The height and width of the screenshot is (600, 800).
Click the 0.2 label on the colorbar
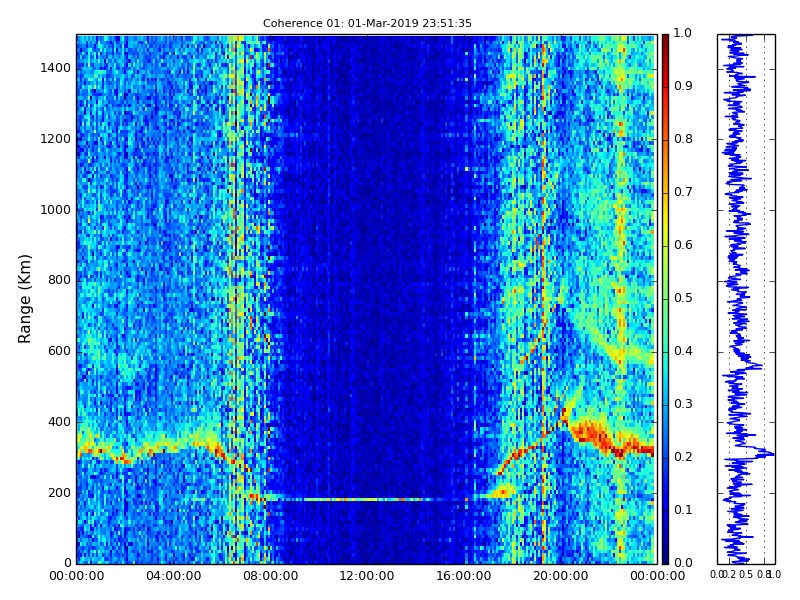pos(683,458)
